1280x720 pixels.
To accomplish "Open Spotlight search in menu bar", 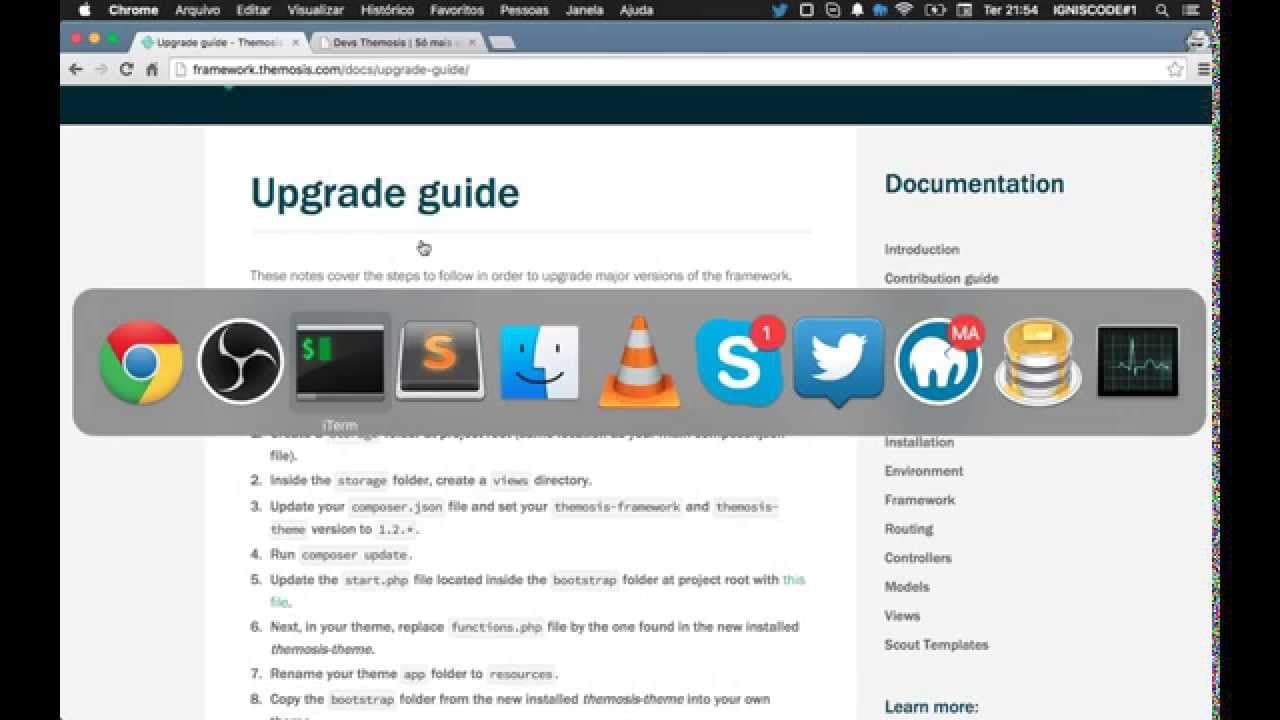I will [1162, 10].
